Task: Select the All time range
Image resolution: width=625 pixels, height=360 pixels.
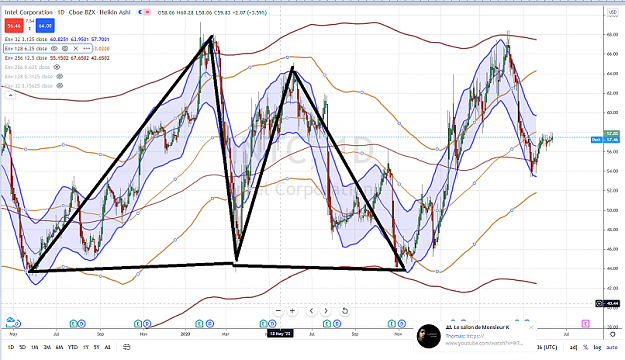Action: click(107, 347)
